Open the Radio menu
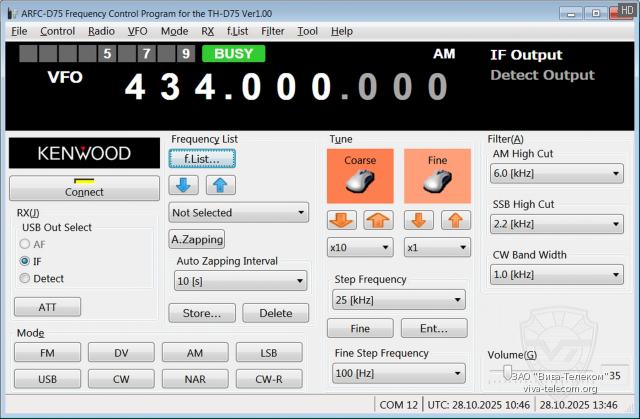 [101, 31]
